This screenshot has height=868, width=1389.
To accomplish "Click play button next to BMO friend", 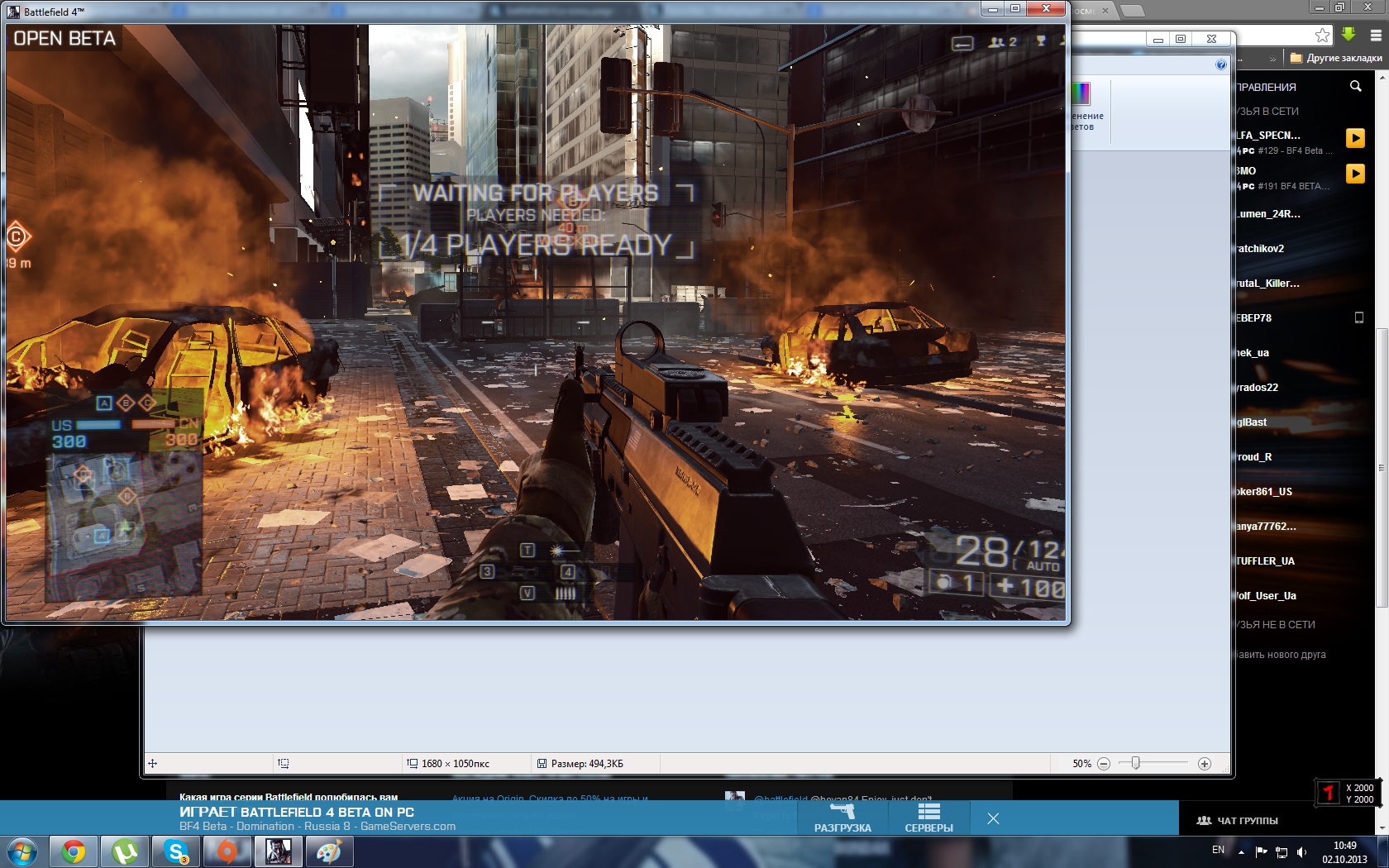I will (1355, 174).
